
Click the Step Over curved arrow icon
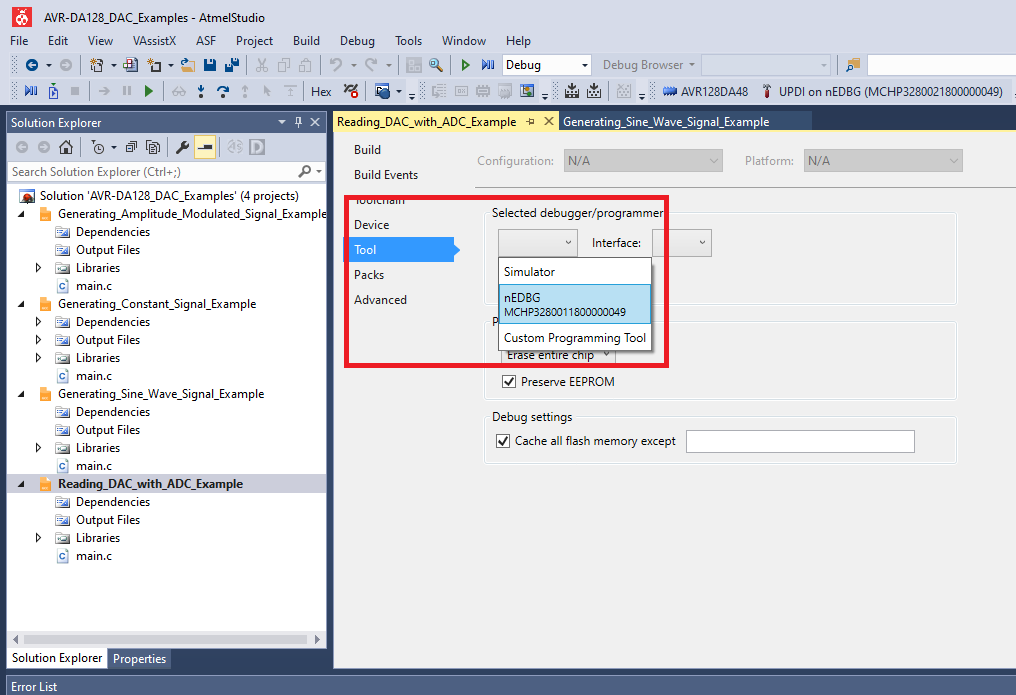(x=223, y=91)
